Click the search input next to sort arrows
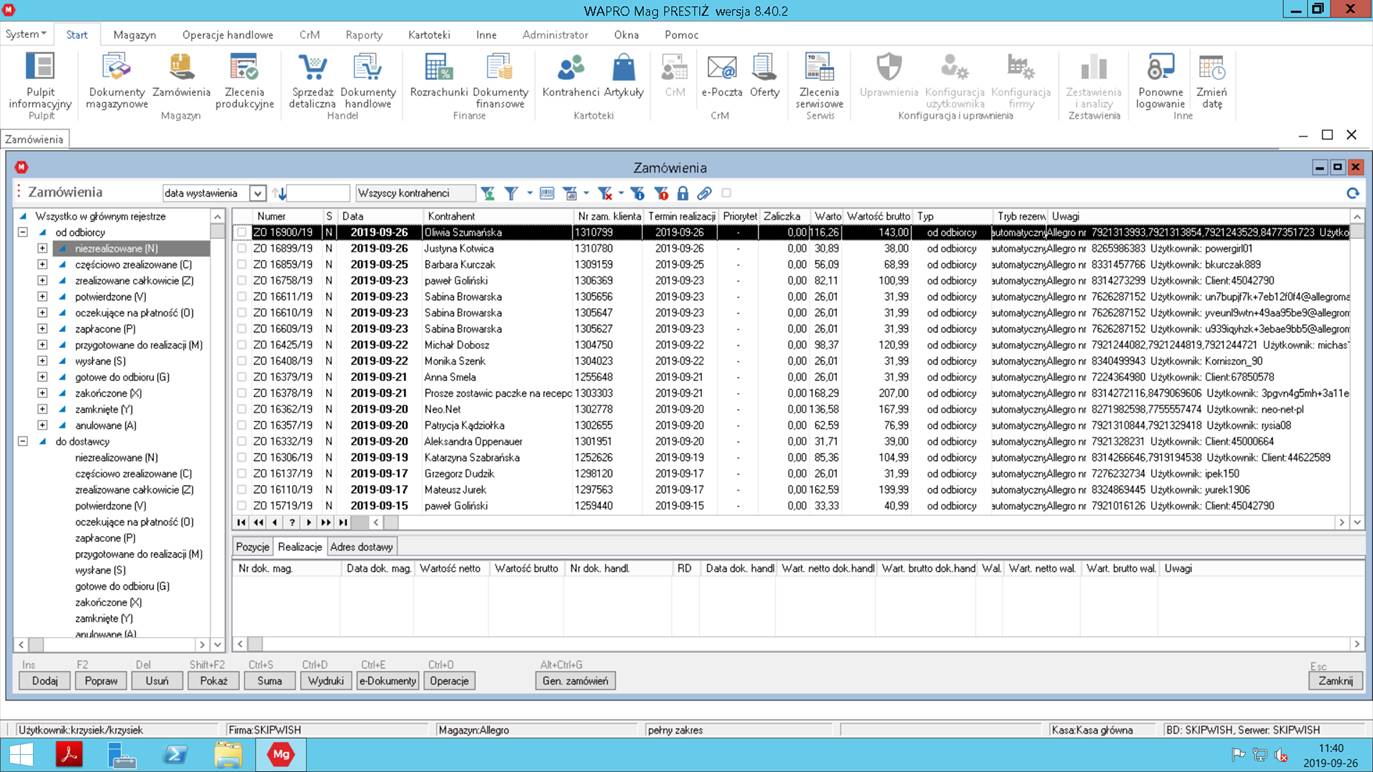 pos(319,193)
